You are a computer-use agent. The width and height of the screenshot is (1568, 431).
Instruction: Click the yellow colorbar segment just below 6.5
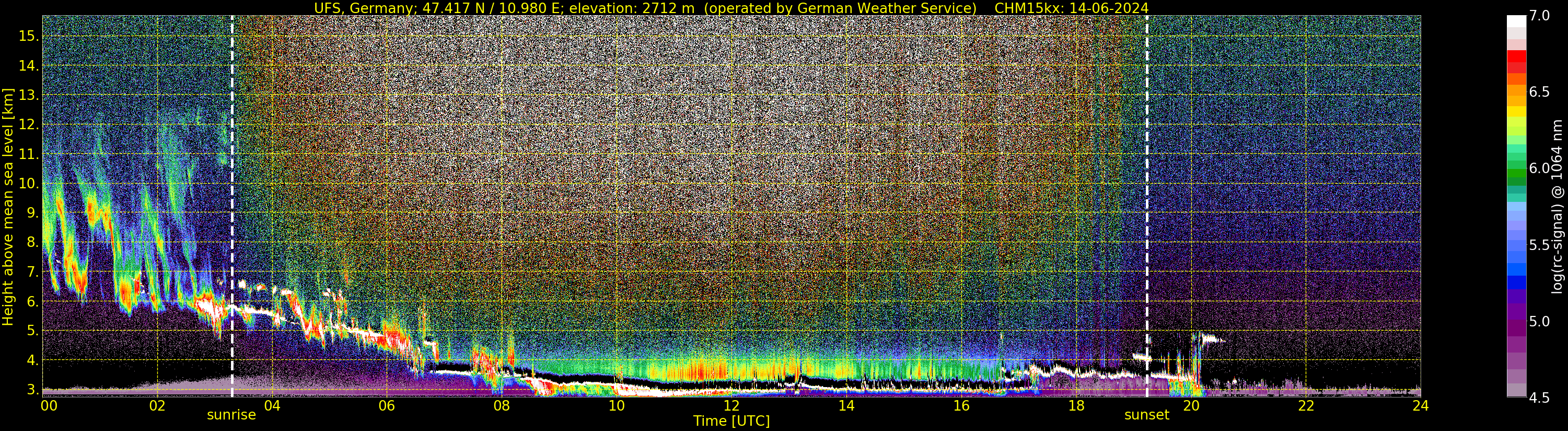click(1516, 111)
